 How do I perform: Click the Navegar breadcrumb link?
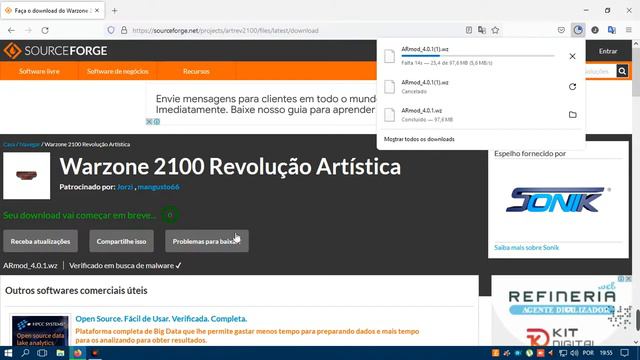pos(29,144)
